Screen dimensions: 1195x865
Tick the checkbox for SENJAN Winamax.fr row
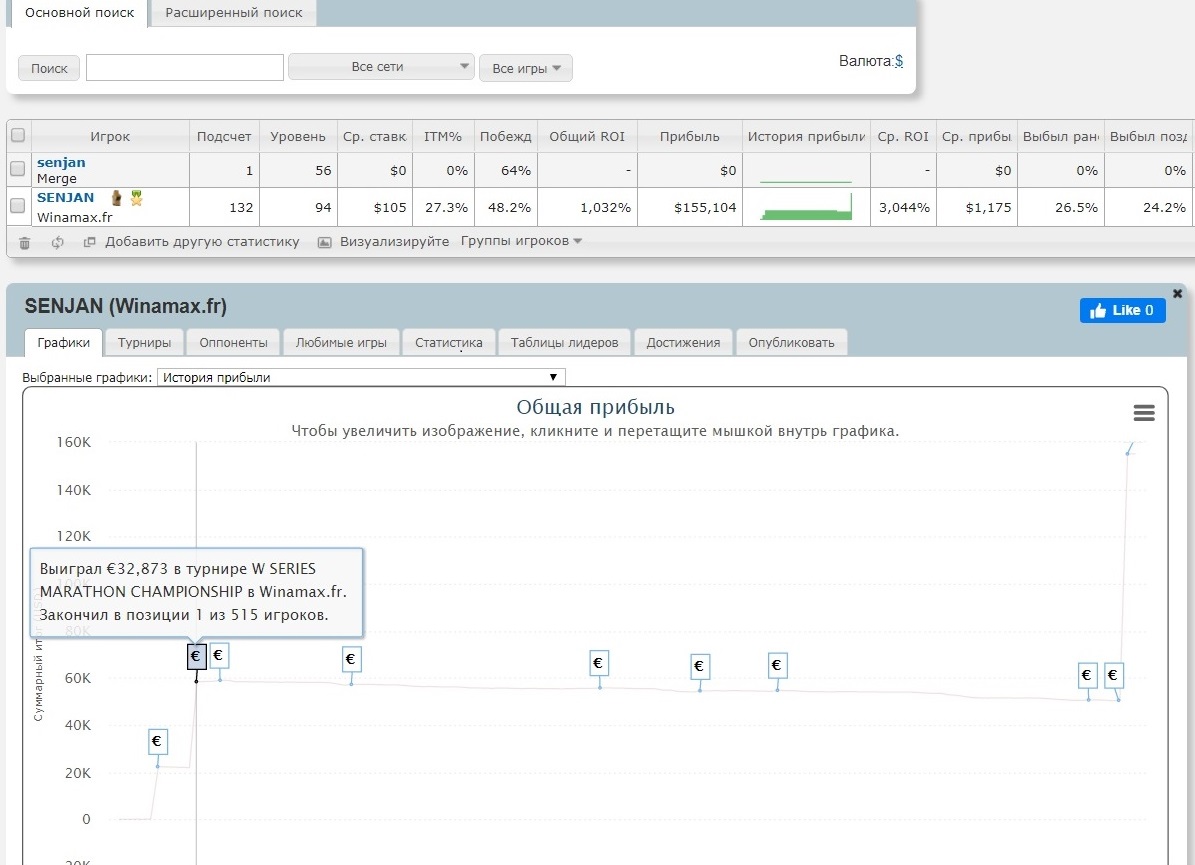(x=17, y=206)
